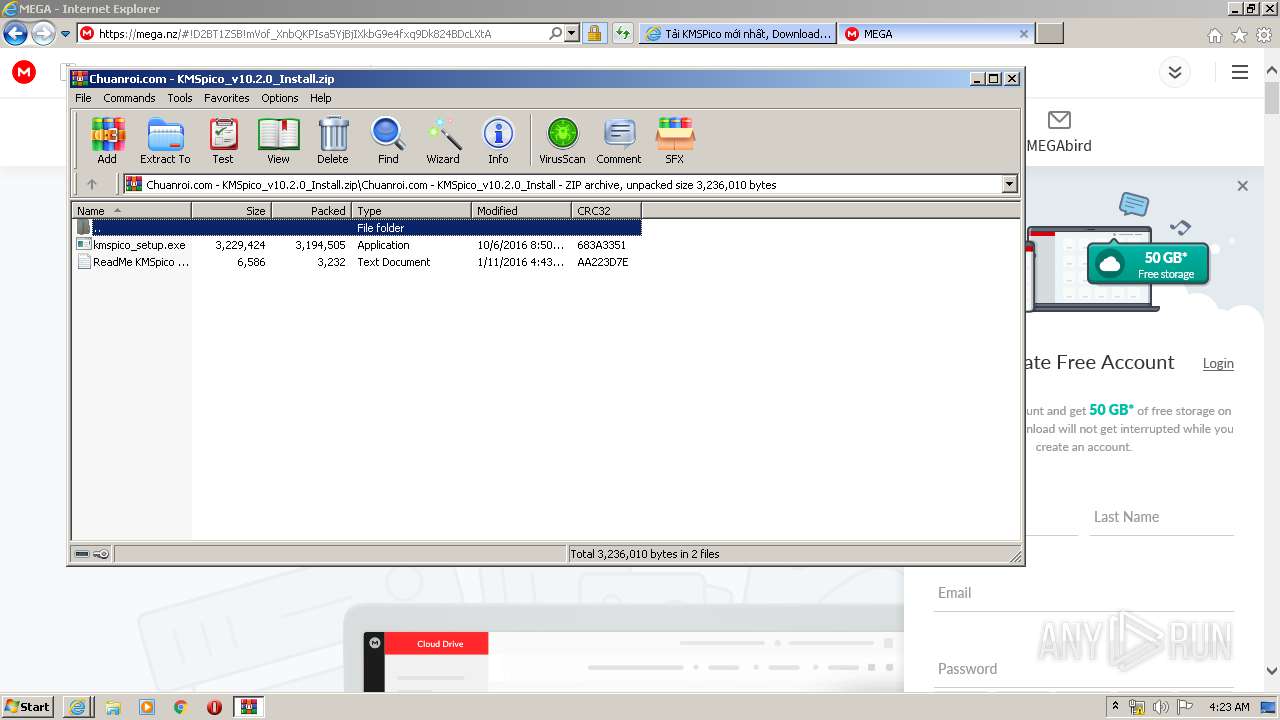
Task: Go up one folder level arrow
Action: 92,184
